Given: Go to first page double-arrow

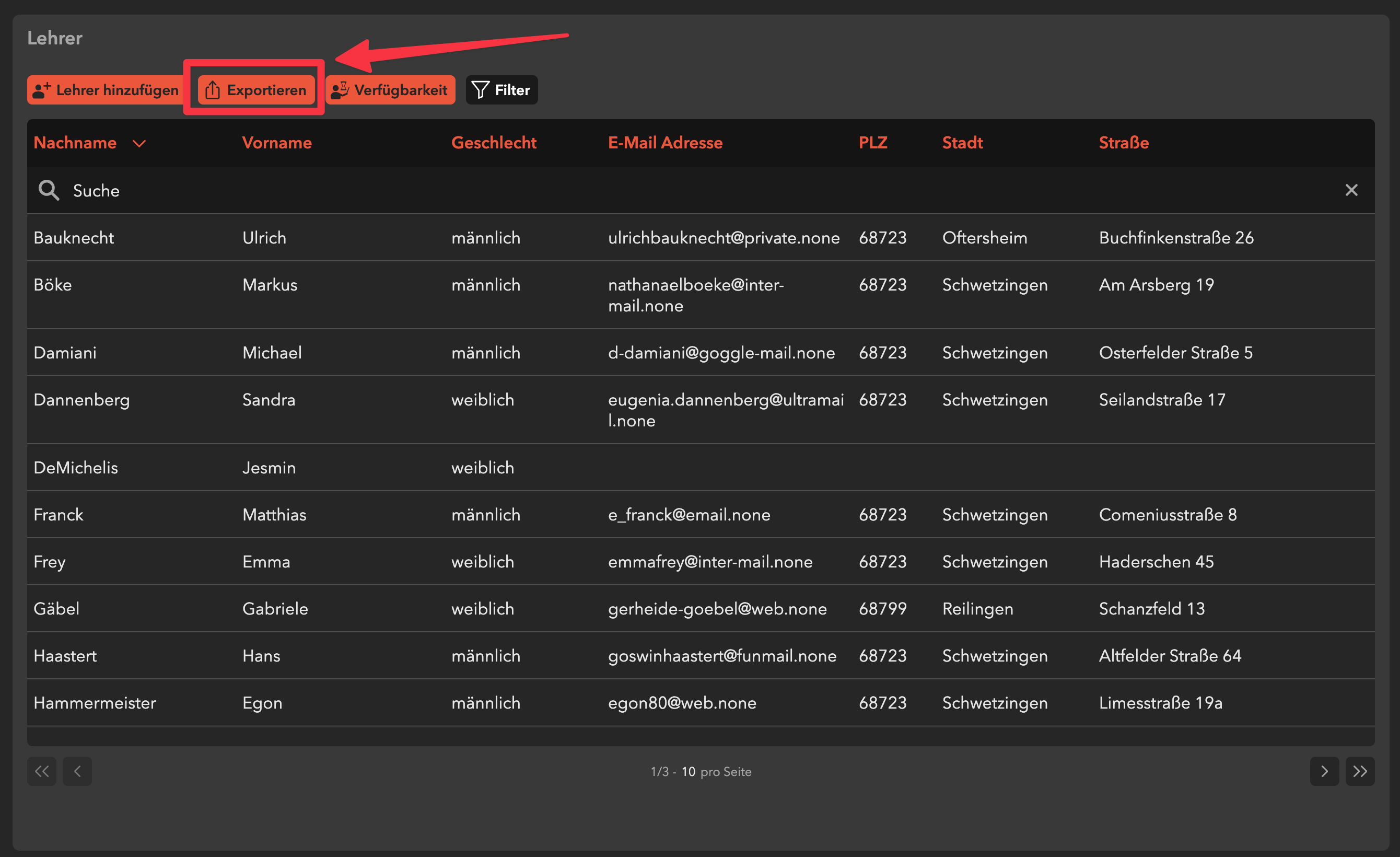Looking at the screenshot, I should click(x=41, y=771).
